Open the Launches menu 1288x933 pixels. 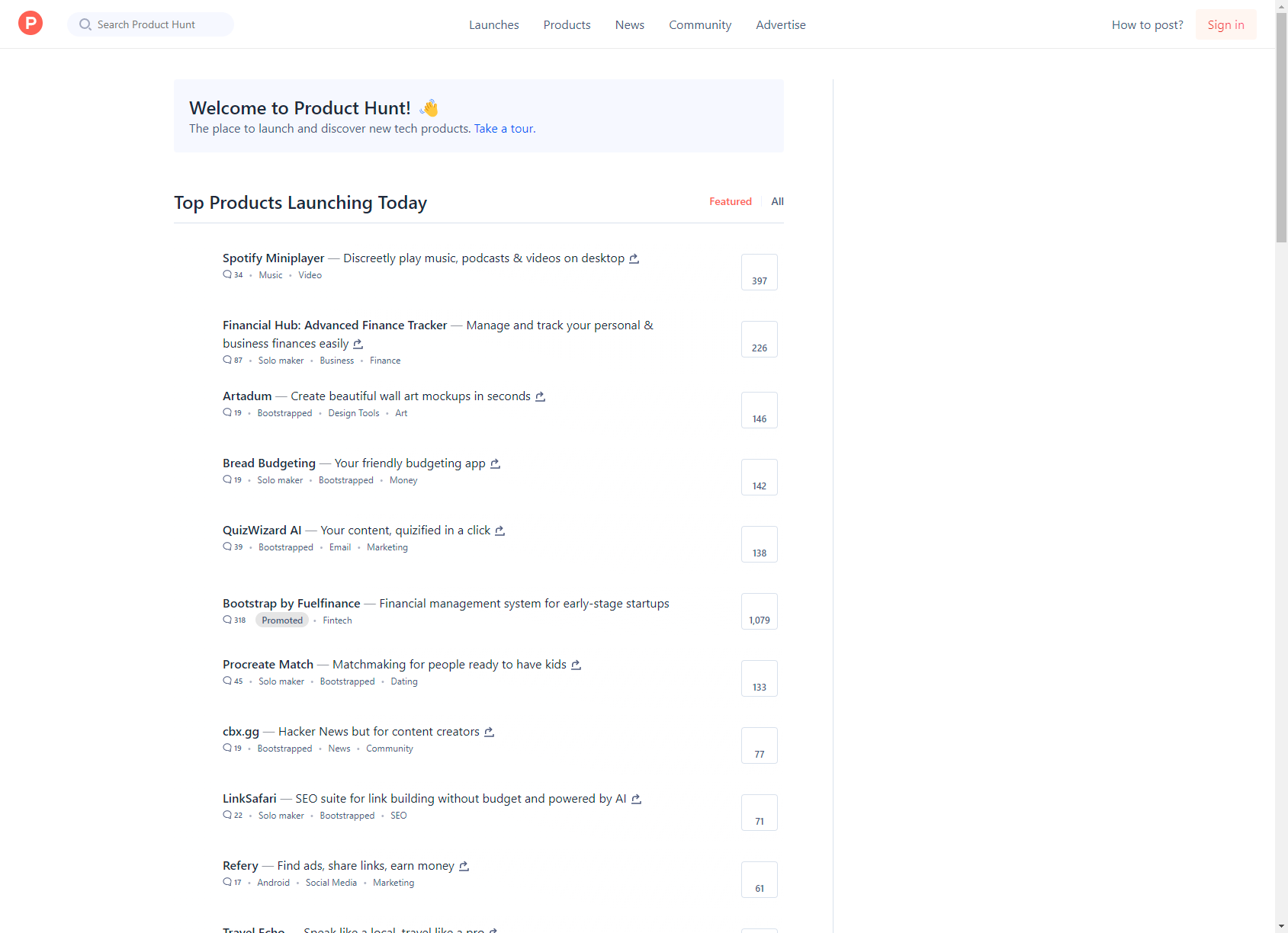coord(494,24)
